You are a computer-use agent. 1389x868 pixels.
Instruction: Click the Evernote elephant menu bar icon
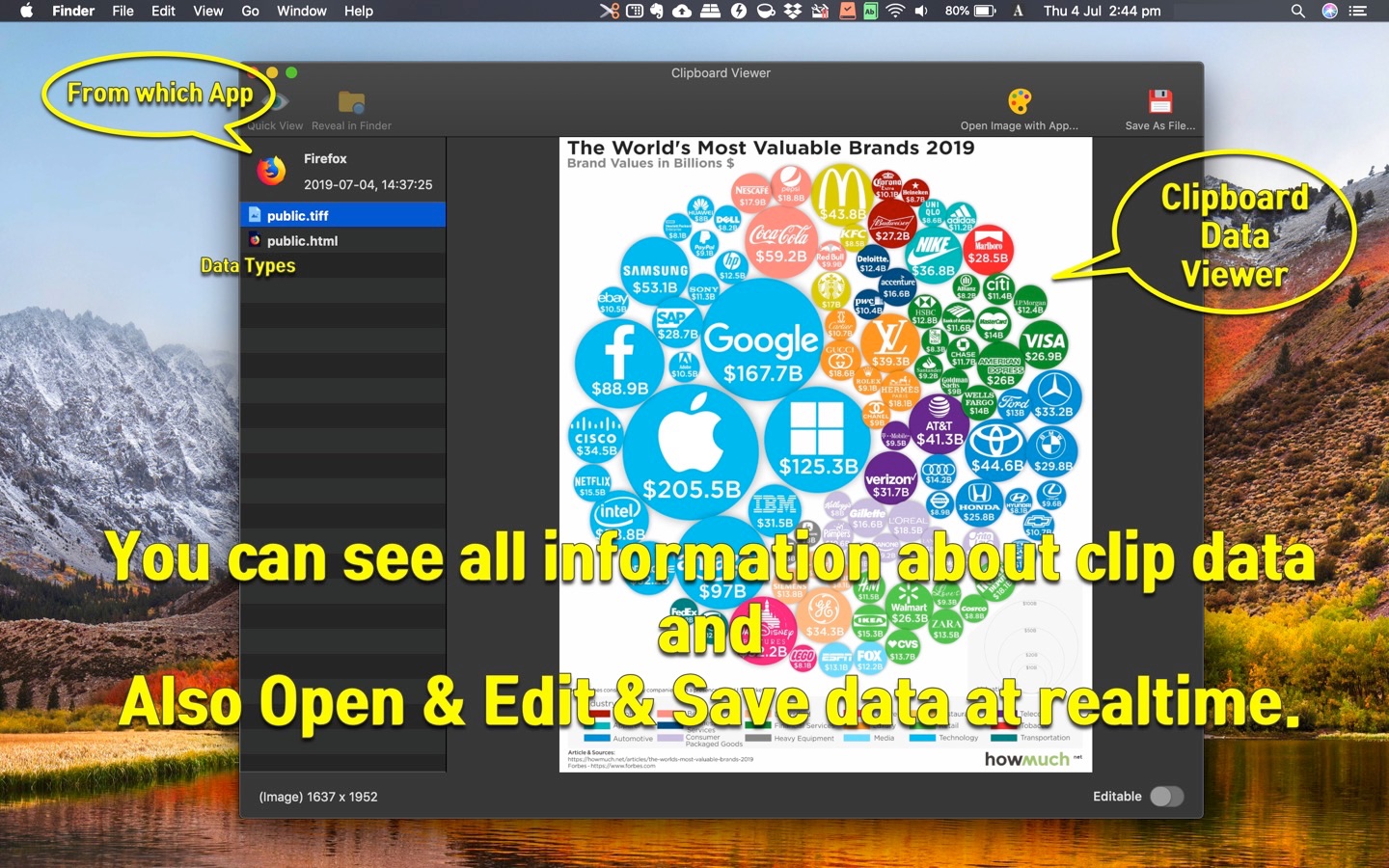(657, 11)
